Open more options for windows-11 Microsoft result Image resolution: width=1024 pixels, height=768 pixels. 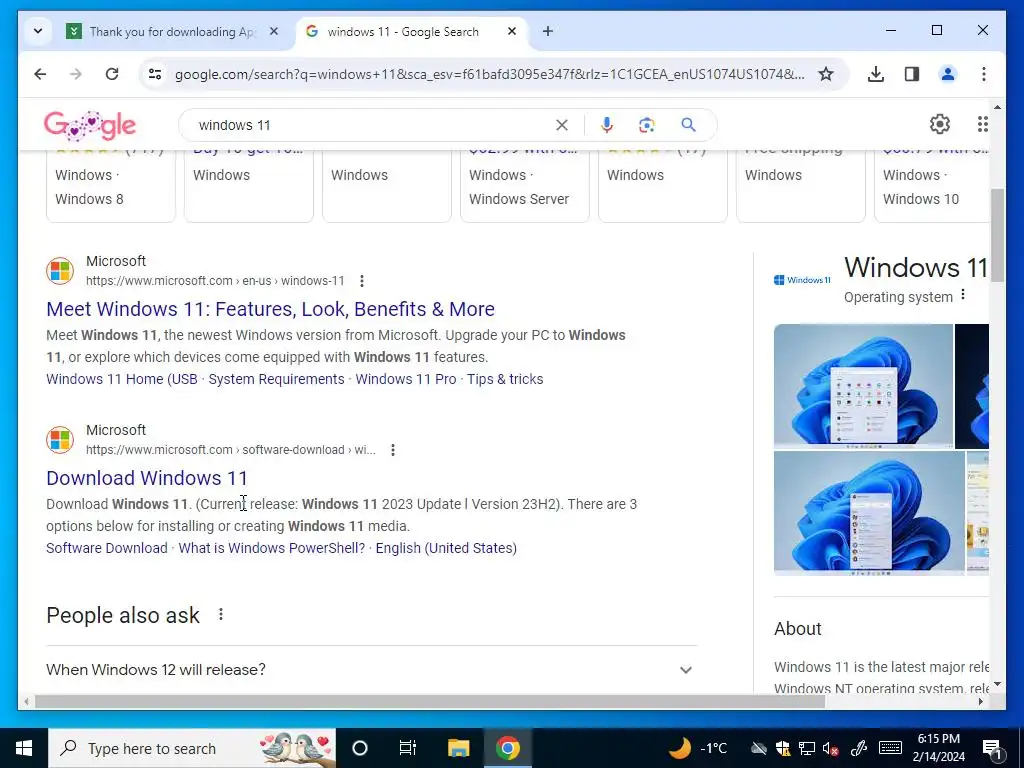[x=362, y=281]
